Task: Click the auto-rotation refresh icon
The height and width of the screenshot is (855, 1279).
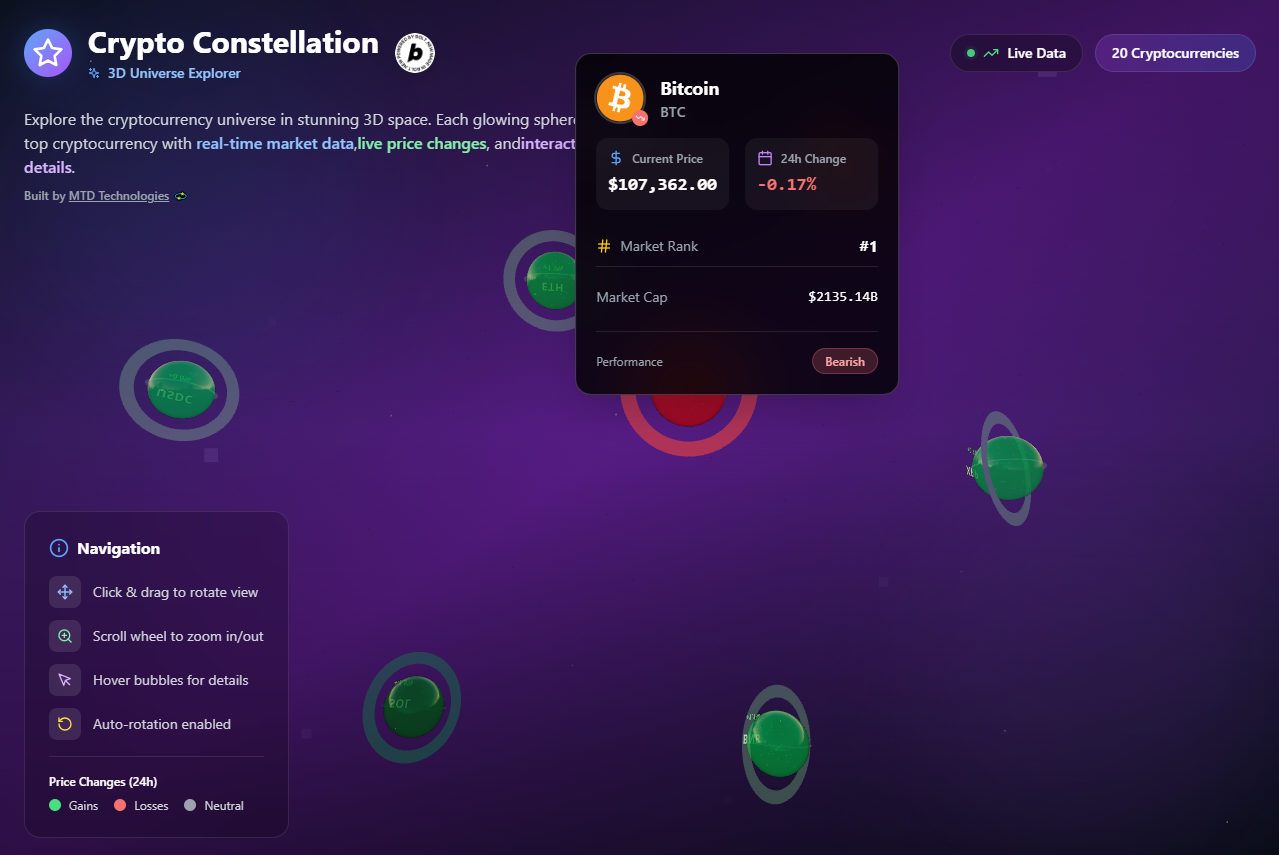Action: (65, 724)
